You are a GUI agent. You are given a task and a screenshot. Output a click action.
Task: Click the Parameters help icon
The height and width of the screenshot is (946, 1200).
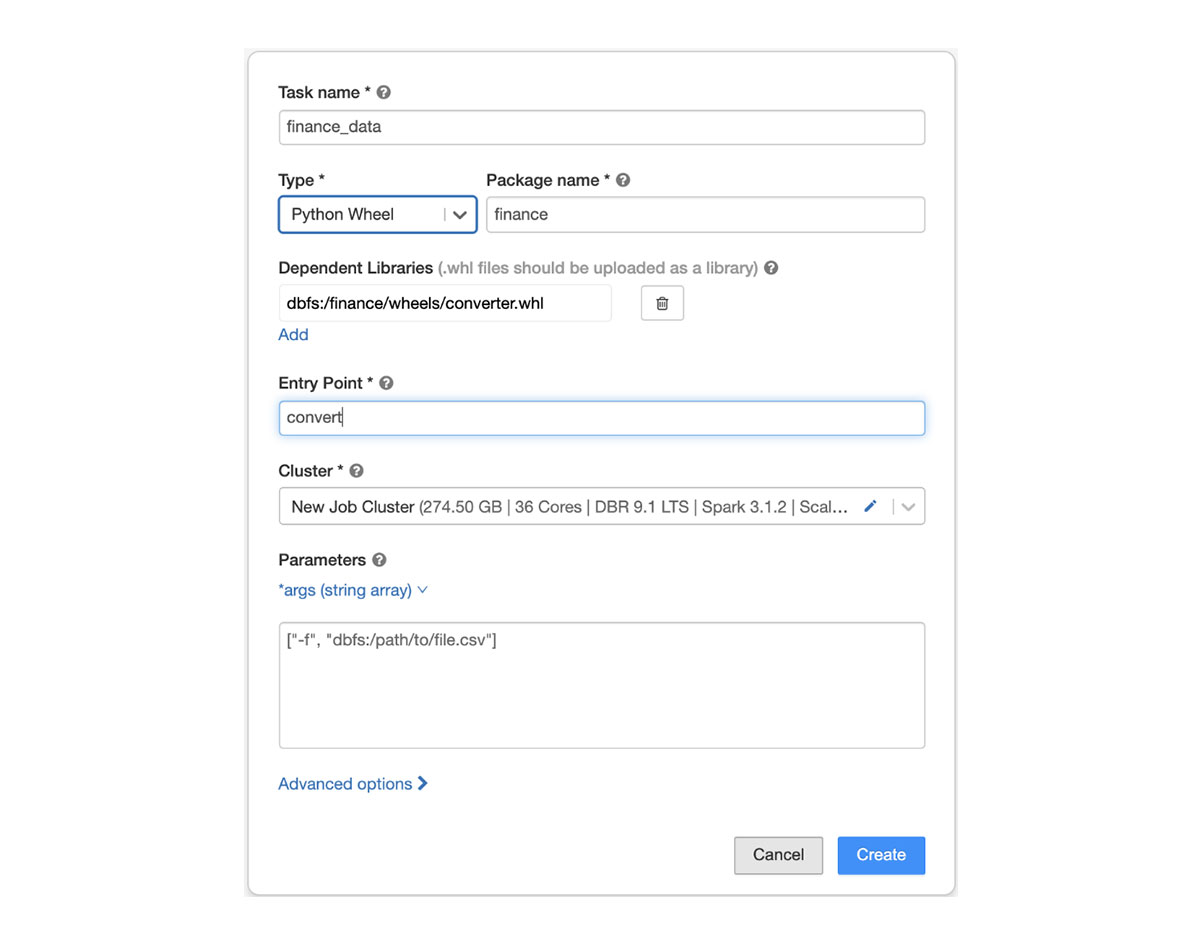click(x=378, y=560)
